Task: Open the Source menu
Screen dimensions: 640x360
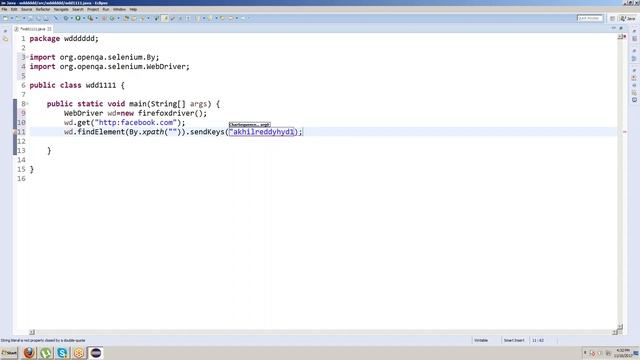Action: 27,9
